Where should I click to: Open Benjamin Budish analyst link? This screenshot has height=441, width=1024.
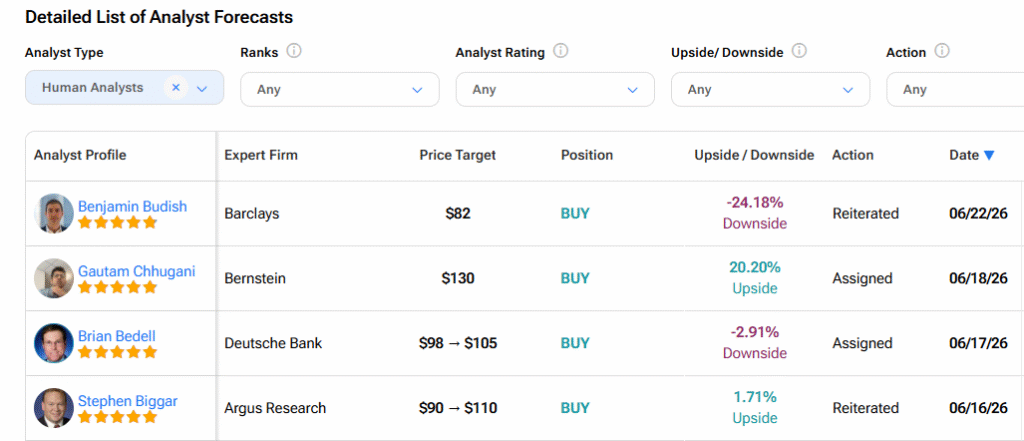pyautogui.click(x=133, y=206)
